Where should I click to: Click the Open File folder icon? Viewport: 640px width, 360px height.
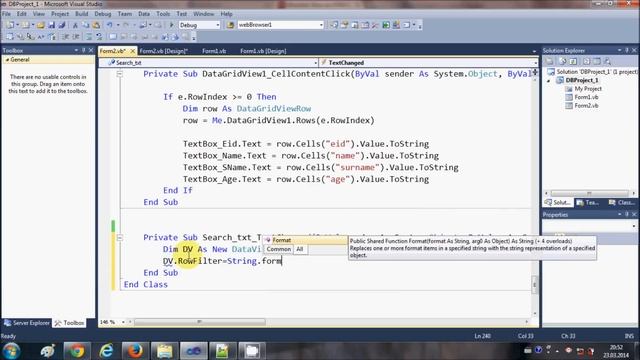(40, 25)
